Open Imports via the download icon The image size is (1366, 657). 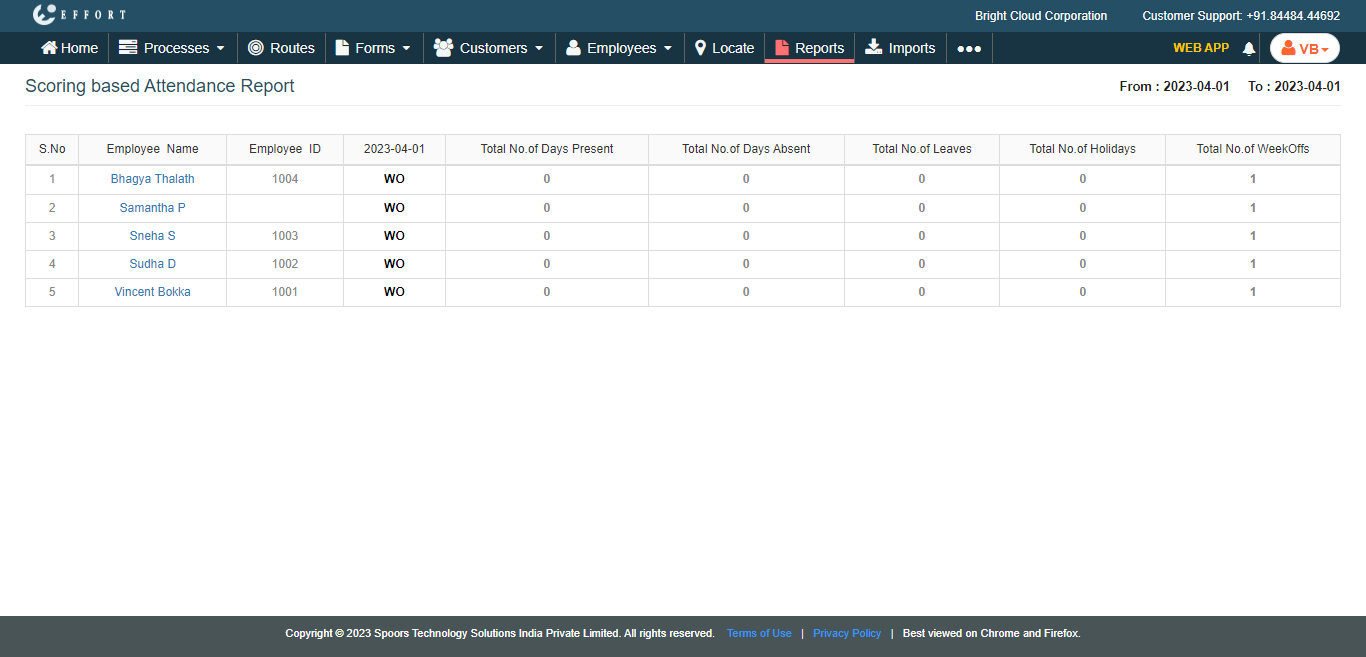874,47
